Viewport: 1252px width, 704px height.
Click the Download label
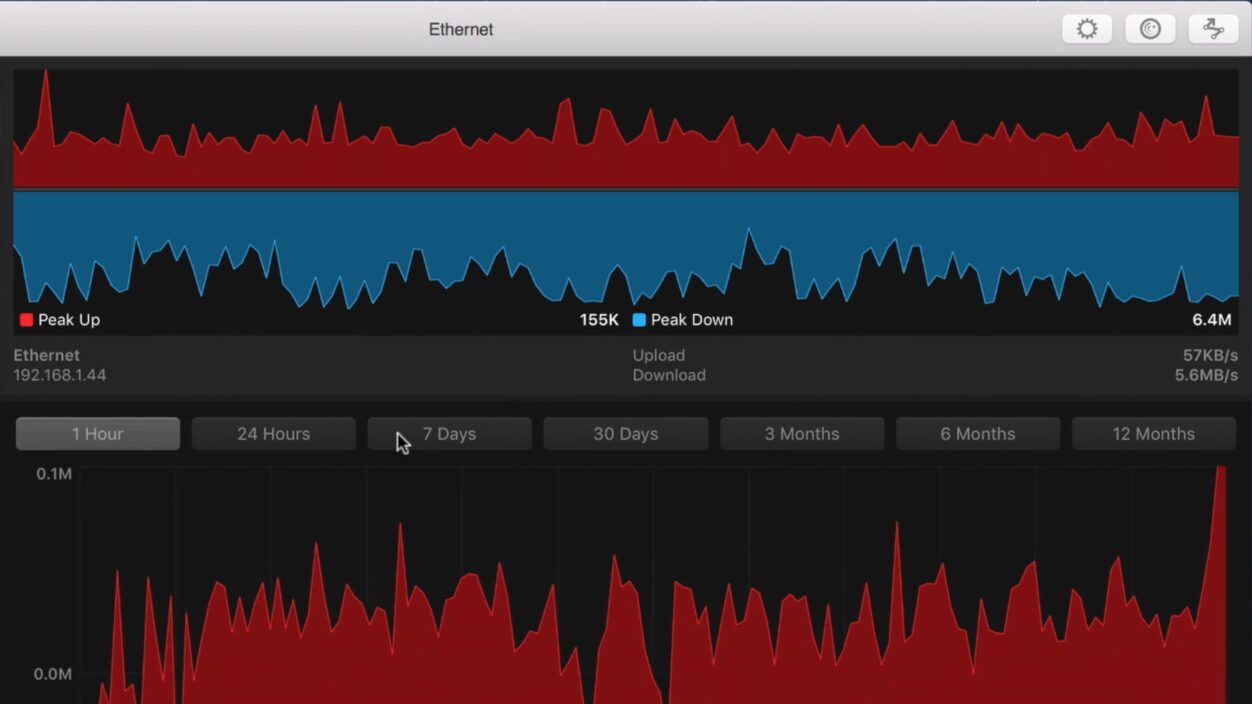click(668, 375)
